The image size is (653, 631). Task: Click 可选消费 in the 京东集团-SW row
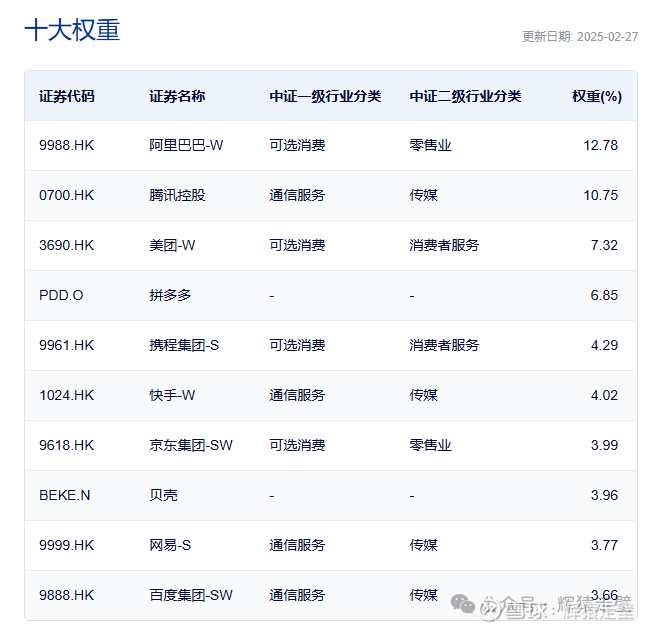pos(297,445)
